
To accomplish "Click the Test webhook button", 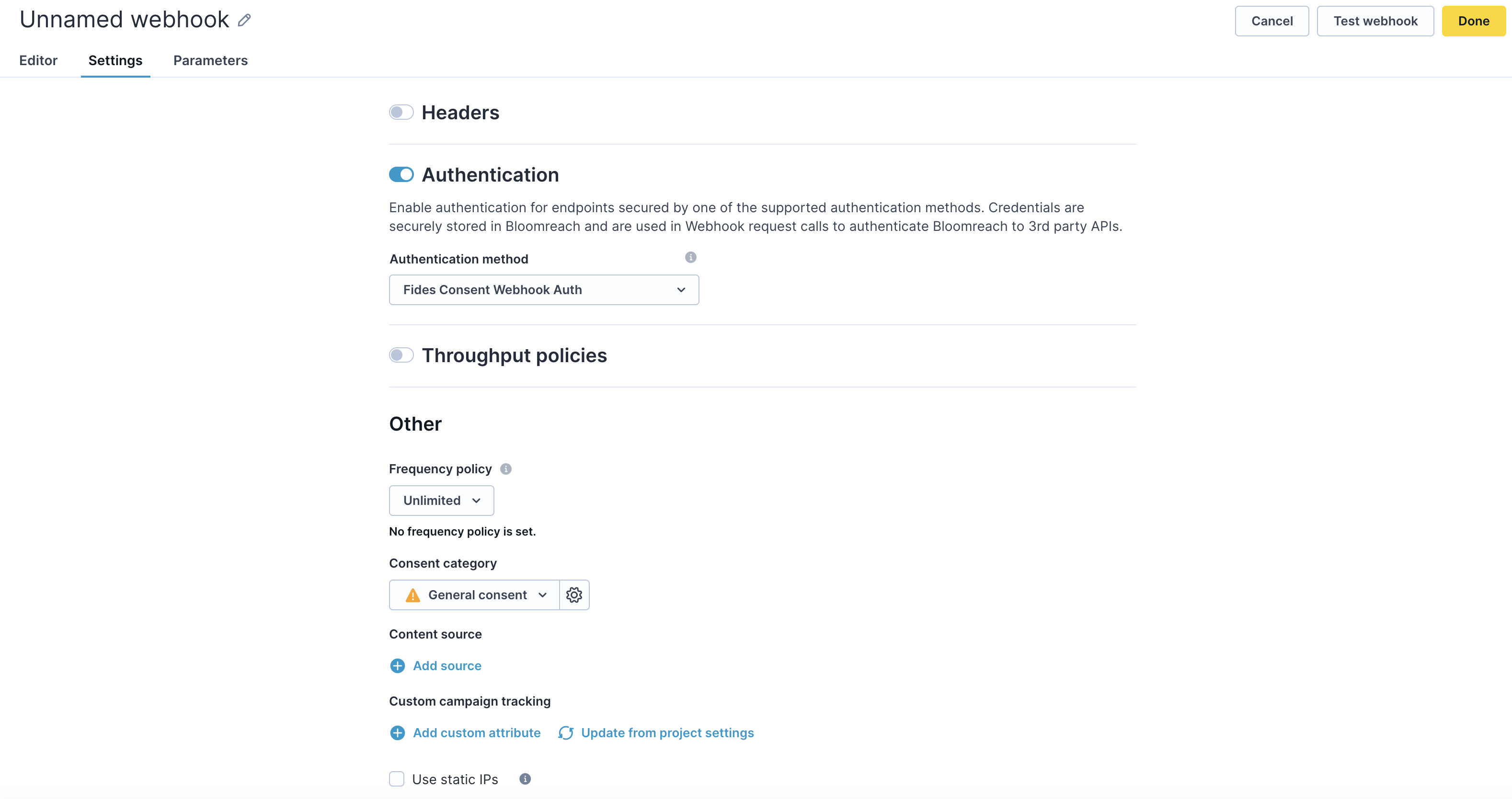I will click(1375, 21).
